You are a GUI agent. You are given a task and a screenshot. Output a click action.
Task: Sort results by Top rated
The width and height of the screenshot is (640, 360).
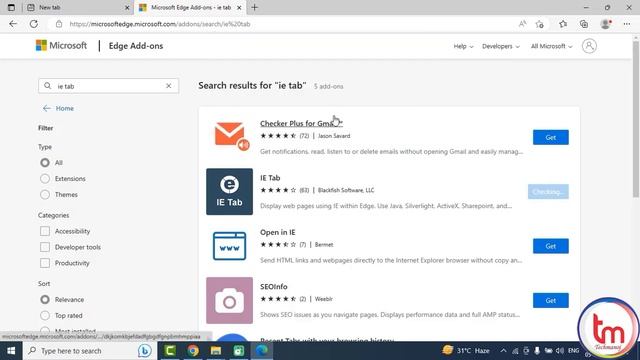tap(45, 315)
